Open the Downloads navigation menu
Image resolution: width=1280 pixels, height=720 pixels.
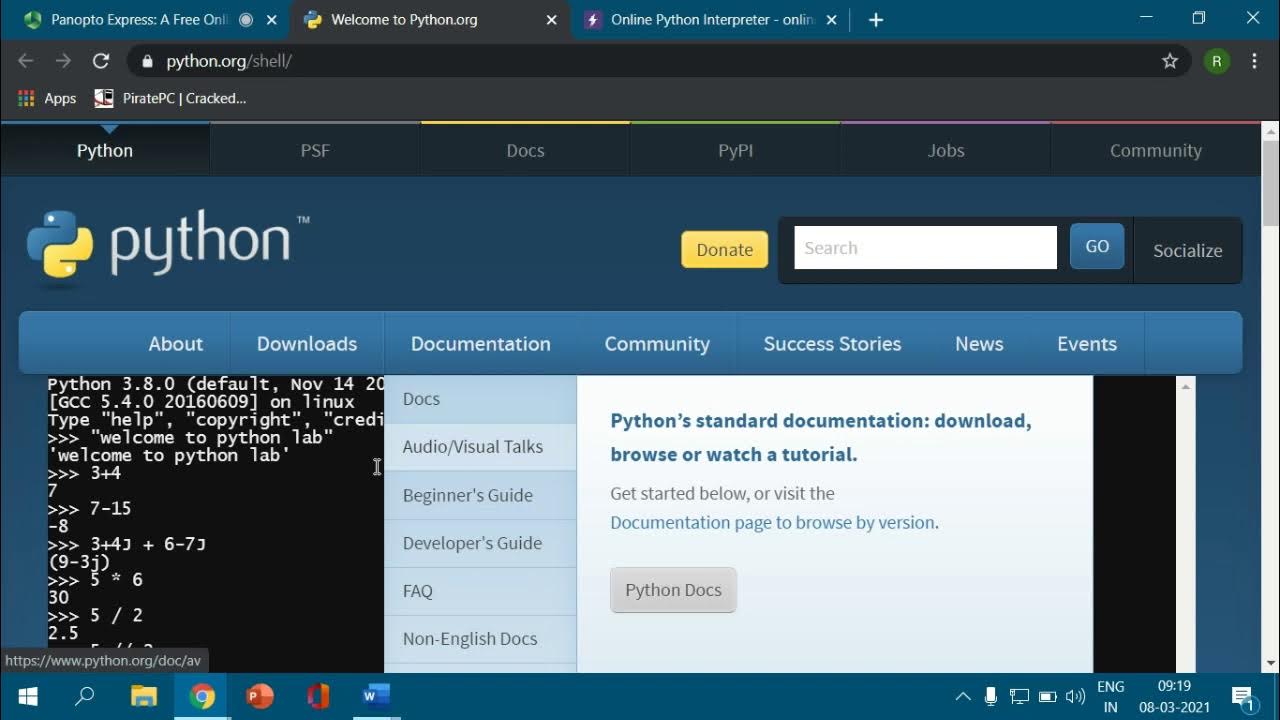coord(307,343)
